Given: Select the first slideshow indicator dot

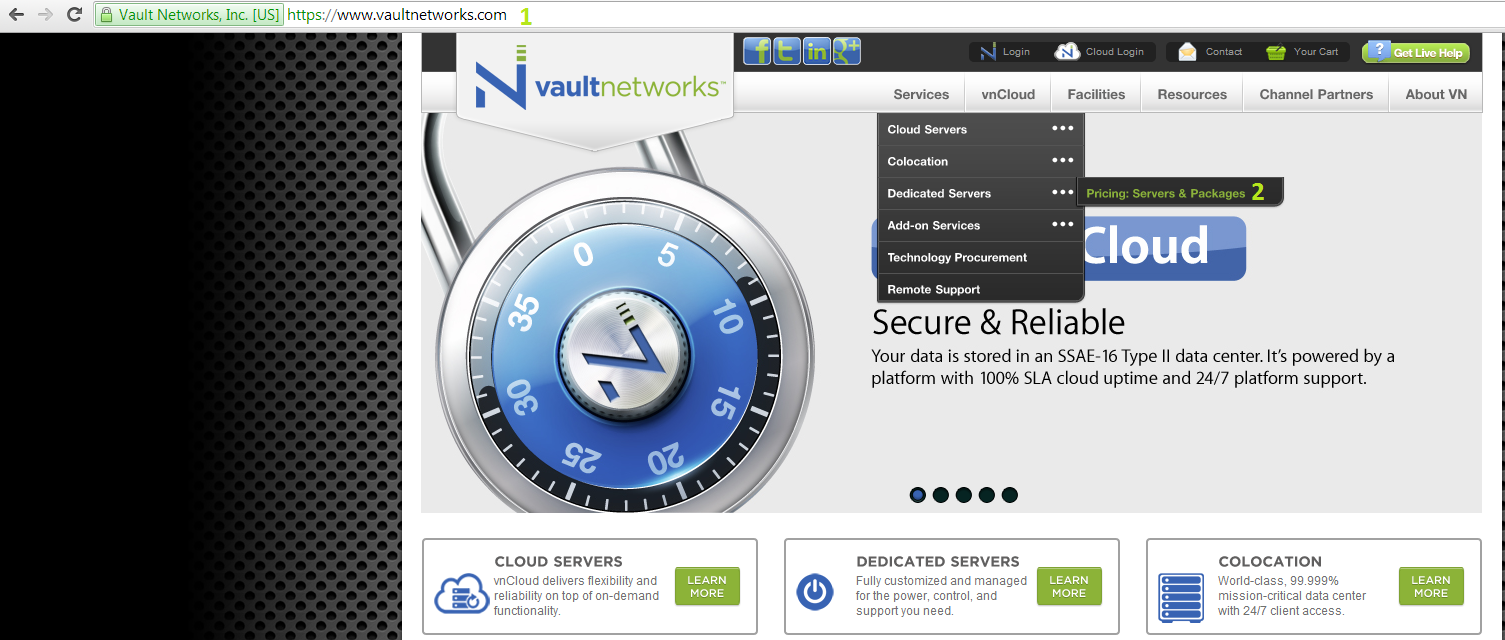Looking at the screenshot, I should click(x=918, y=494).
